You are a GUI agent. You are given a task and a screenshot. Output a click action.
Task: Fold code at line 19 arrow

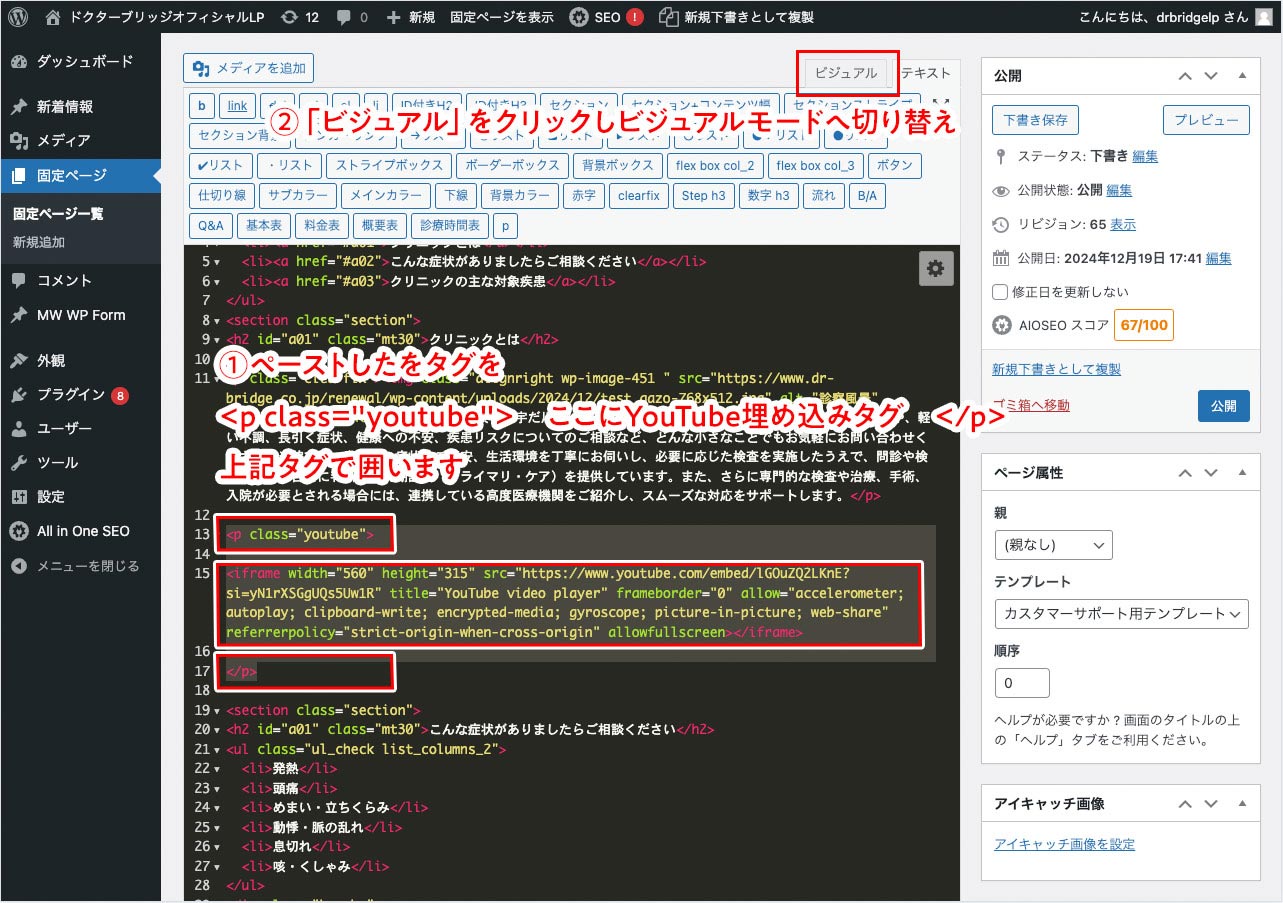218,711
